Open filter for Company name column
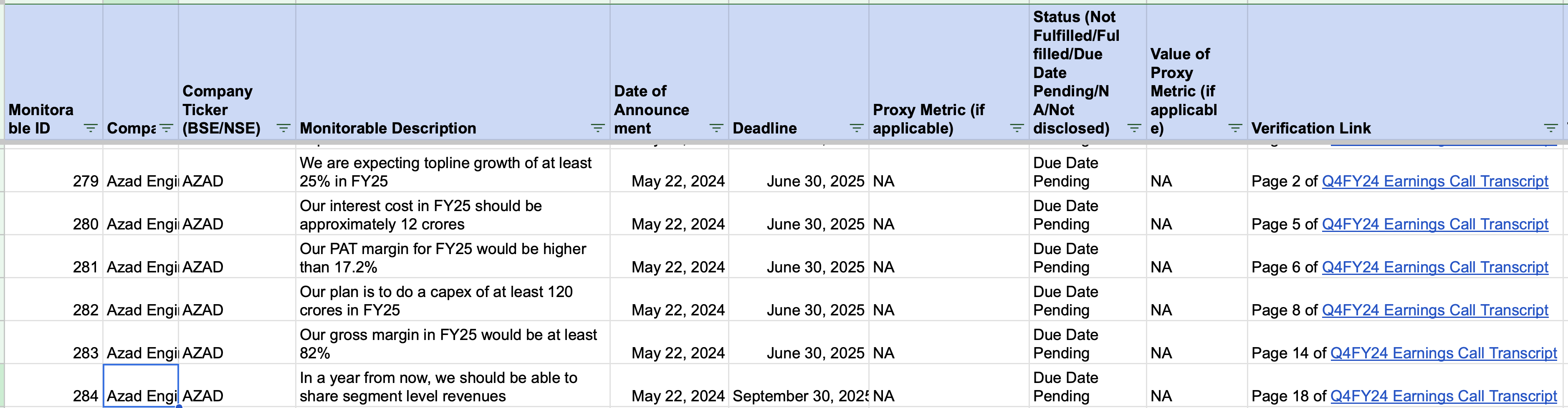This screenshot has height=408, width=1568. 166,128
